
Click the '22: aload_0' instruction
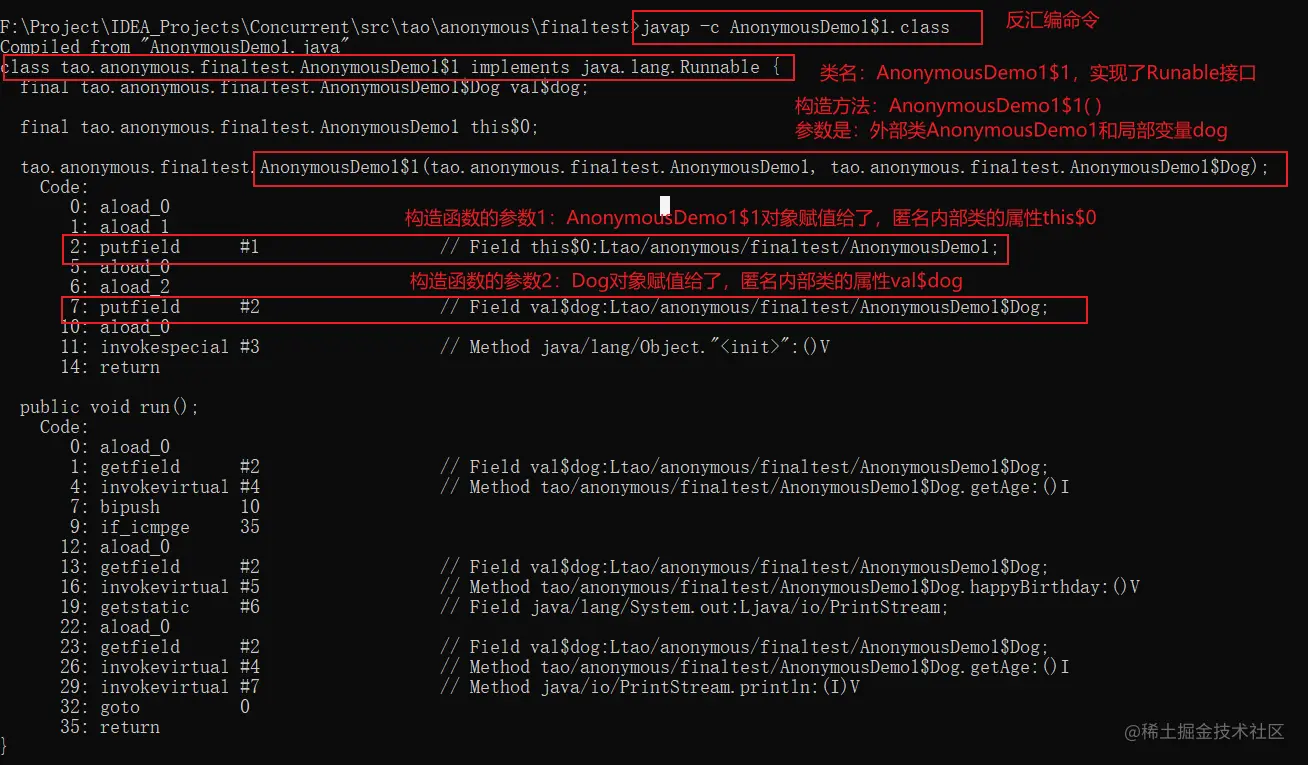coord(115,627)
